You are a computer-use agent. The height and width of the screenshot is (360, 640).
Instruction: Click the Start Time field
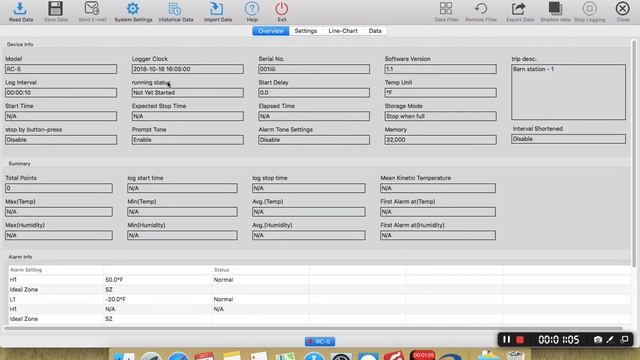coord(61,116)
